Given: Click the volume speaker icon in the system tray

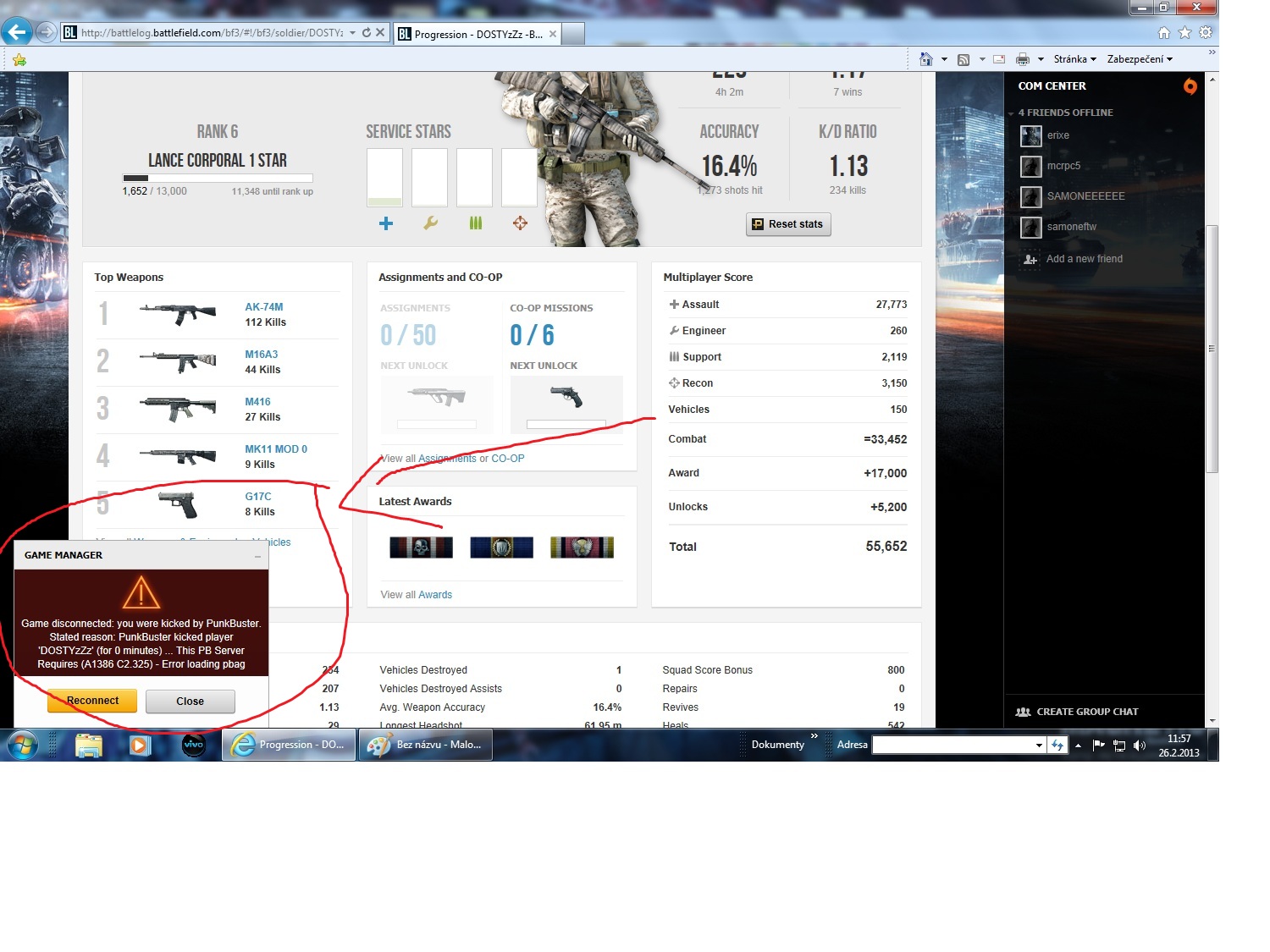Looking at the screenshot, I should 1140,746.
